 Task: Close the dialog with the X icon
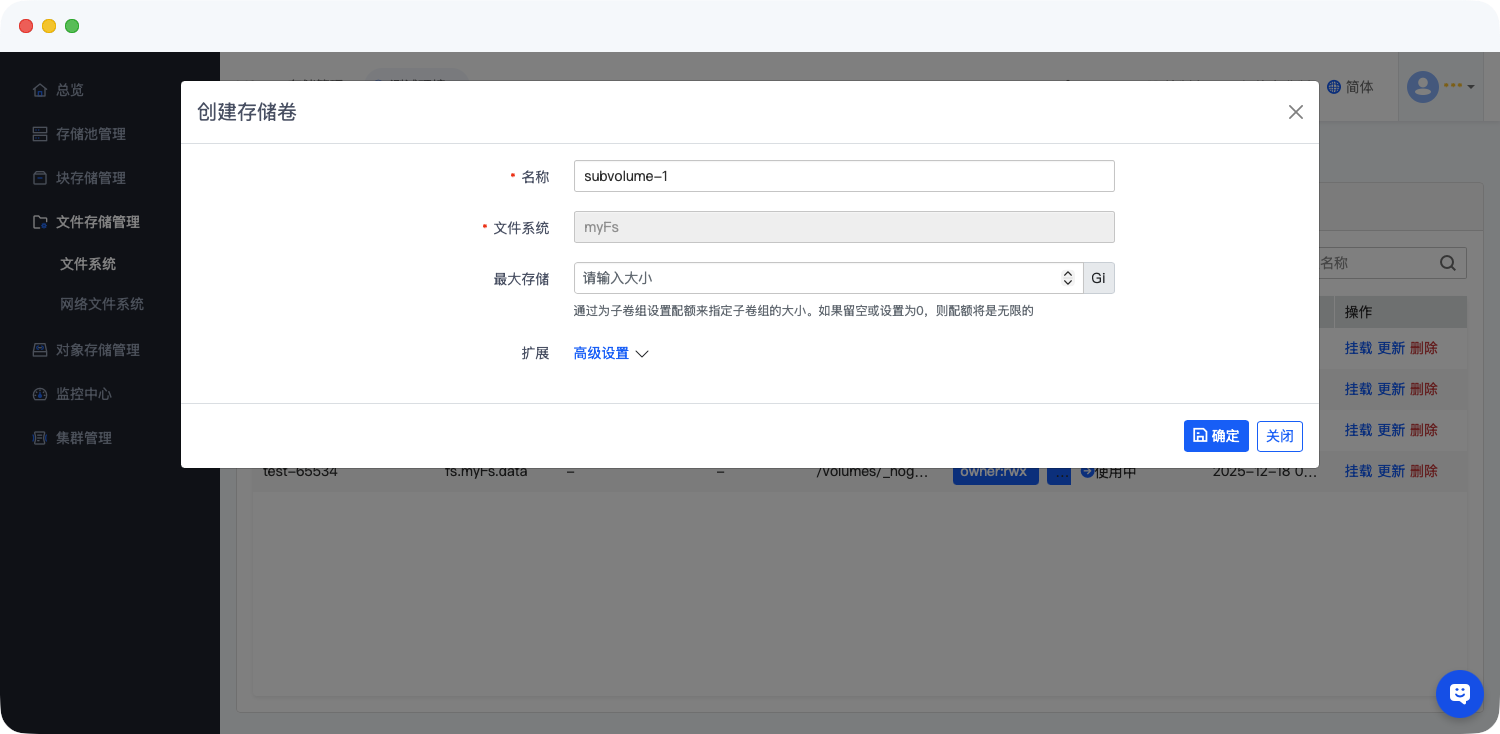(x=1295, y=112)
